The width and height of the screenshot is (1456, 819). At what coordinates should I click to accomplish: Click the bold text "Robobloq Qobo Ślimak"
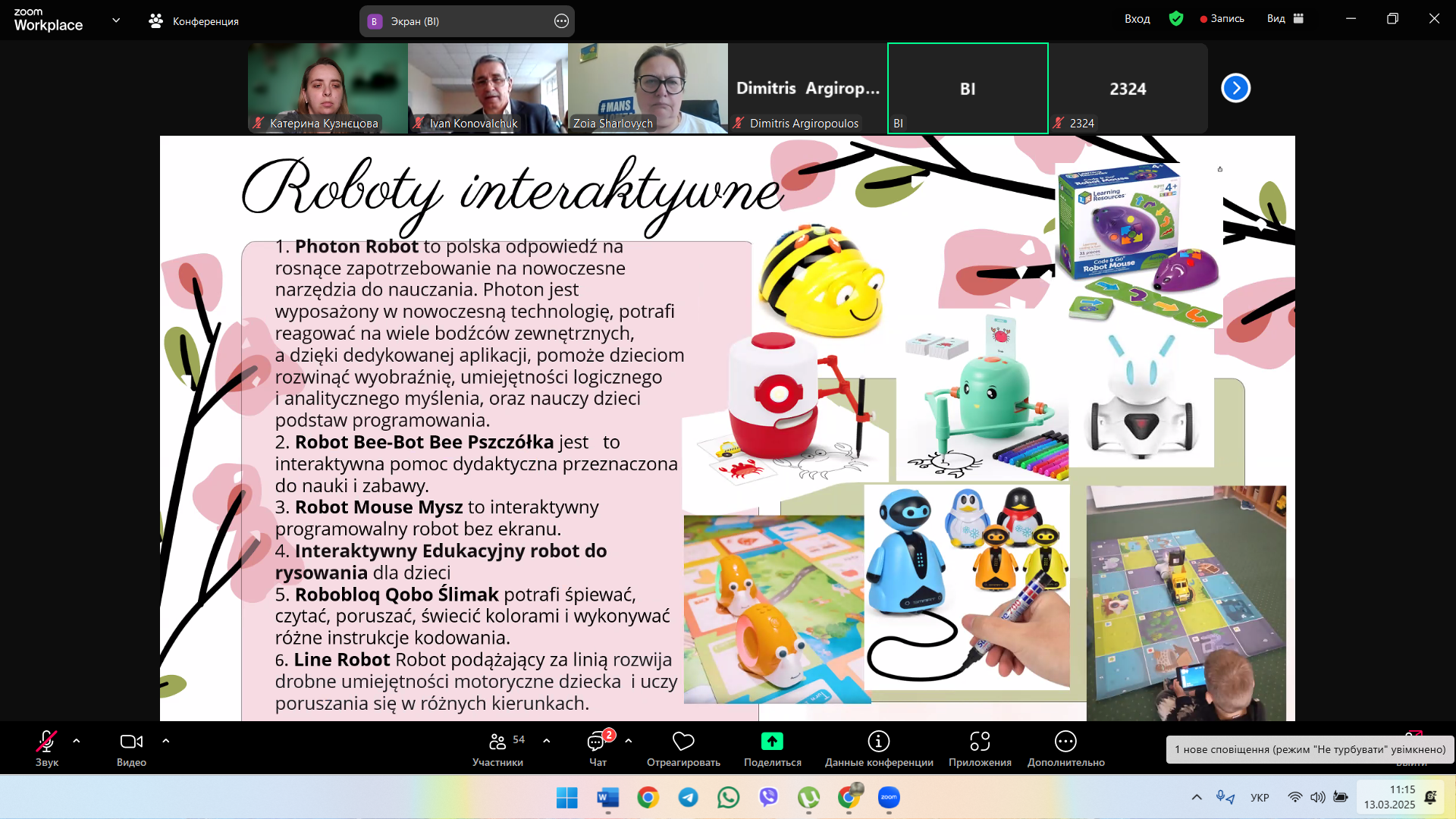click(x=397, y=595)
